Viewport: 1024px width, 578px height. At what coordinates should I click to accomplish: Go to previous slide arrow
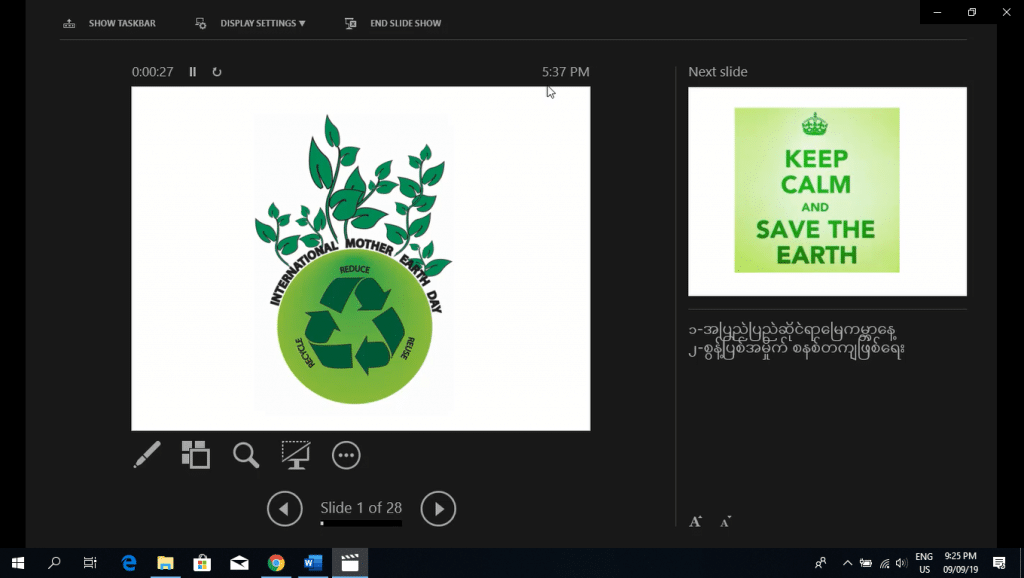point(285,509)
